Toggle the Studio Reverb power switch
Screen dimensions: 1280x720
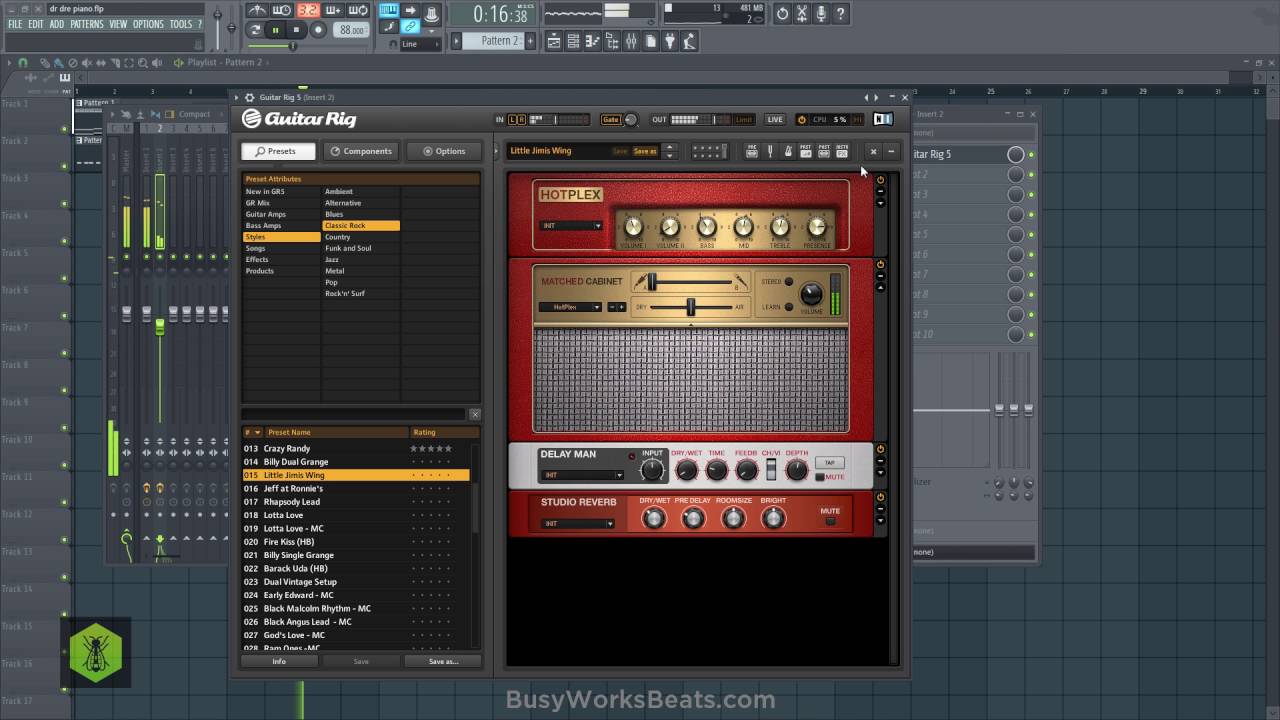pyautogui.click(x=880, y=497)
